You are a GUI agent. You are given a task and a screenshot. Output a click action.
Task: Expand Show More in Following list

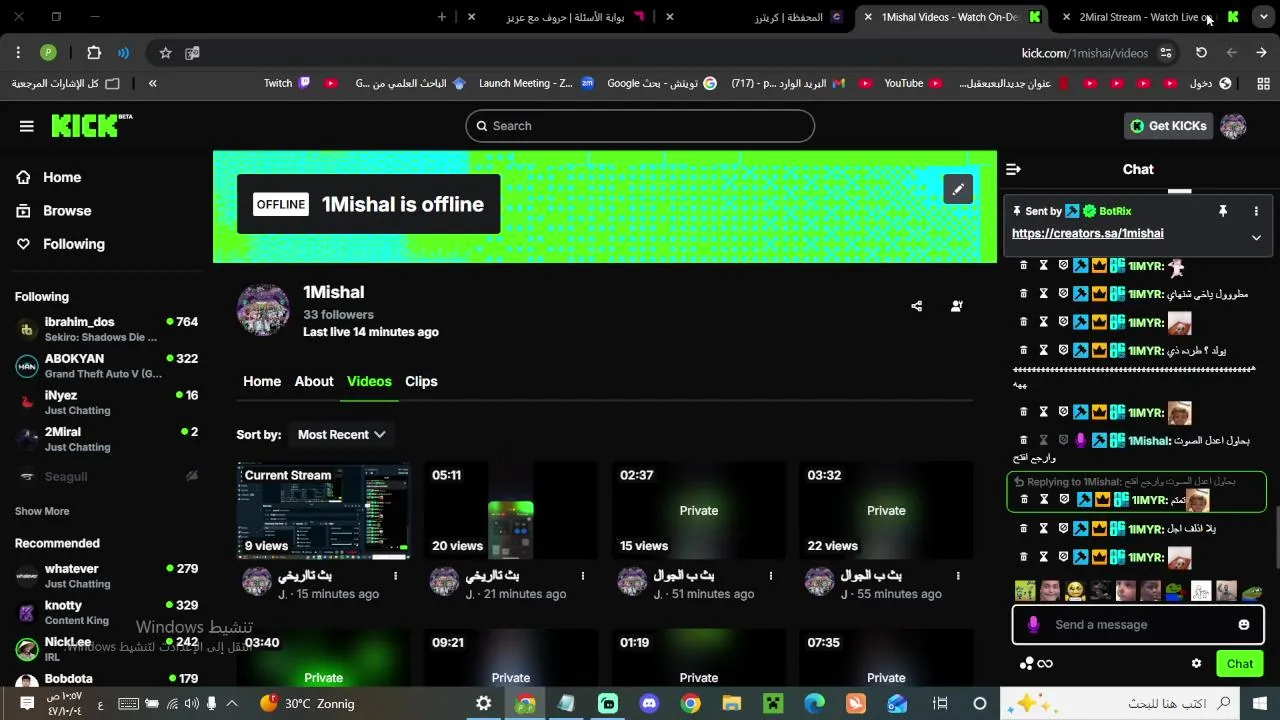coord(42,511)
